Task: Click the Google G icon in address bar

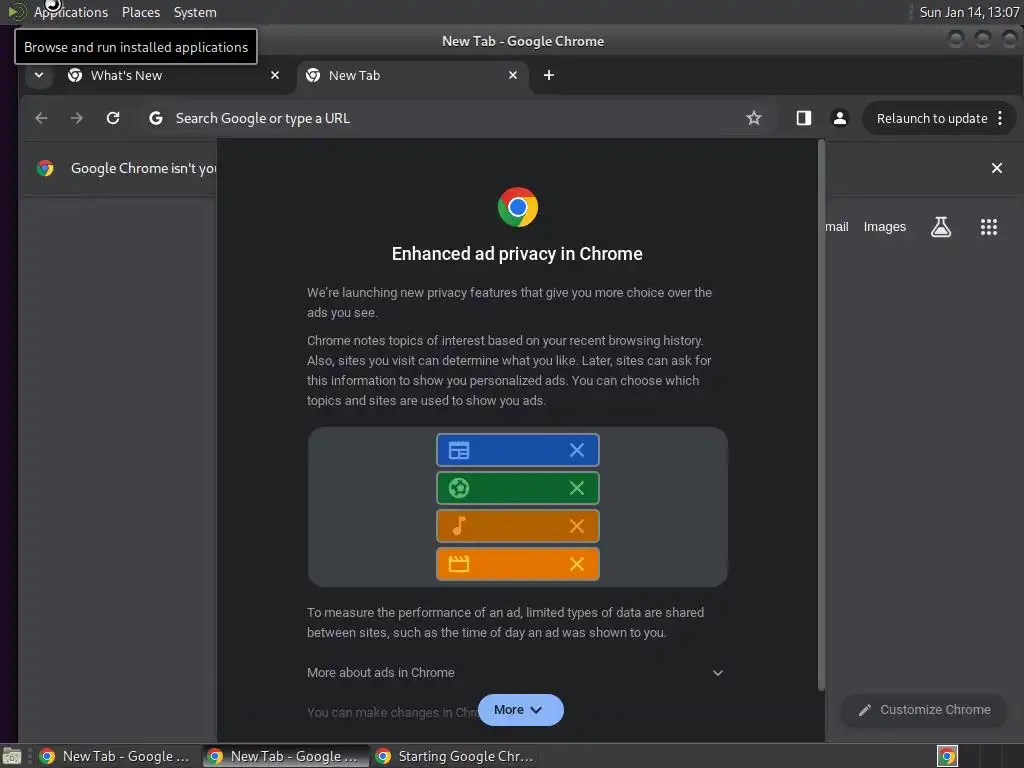Action: (x=155, y=118)
